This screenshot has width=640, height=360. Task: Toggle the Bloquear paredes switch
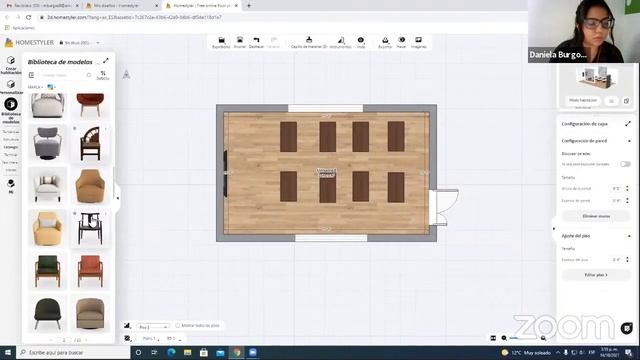point(625,164)
